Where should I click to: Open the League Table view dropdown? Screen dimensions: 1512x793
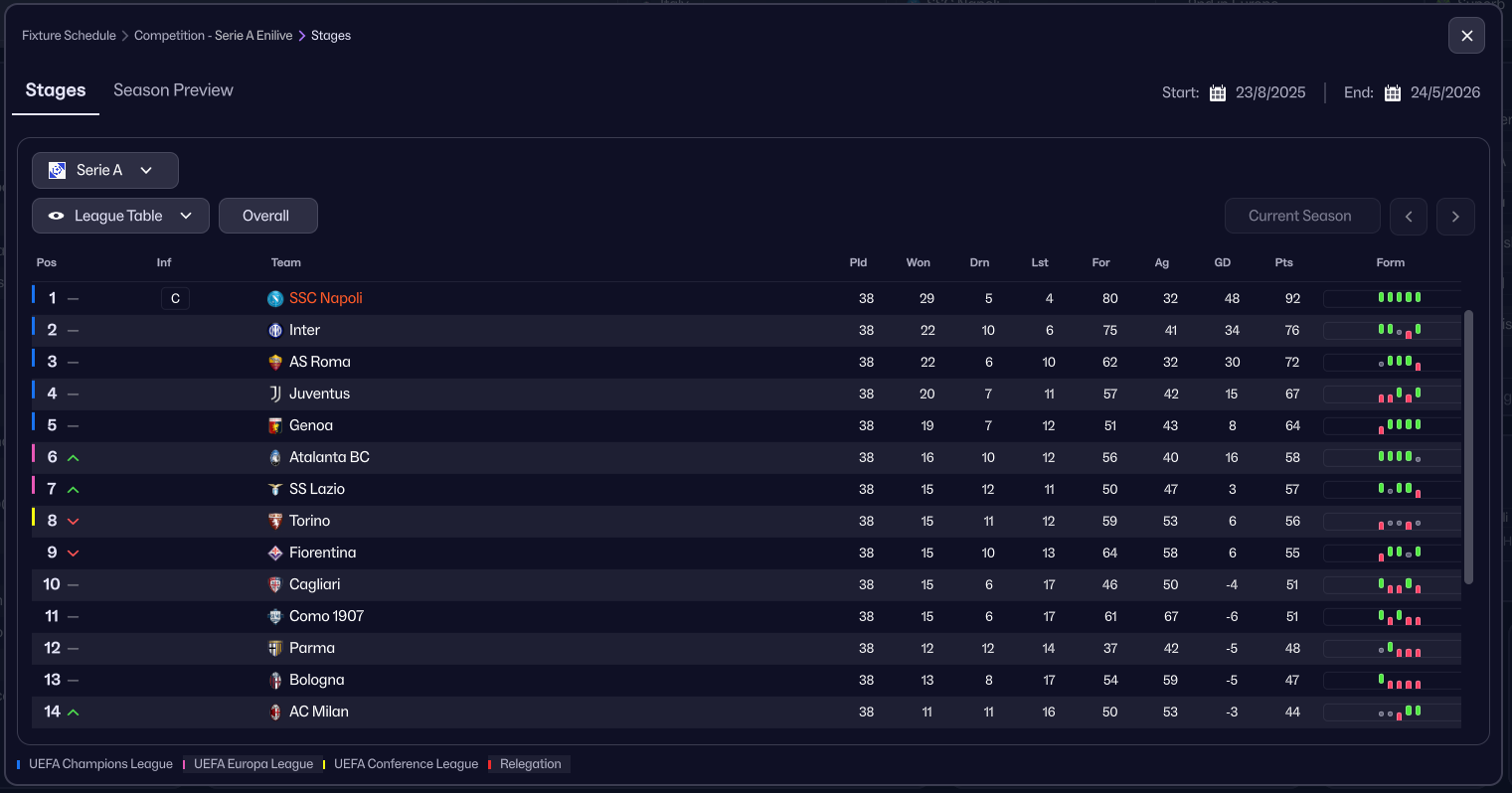[x=120, y=216]
